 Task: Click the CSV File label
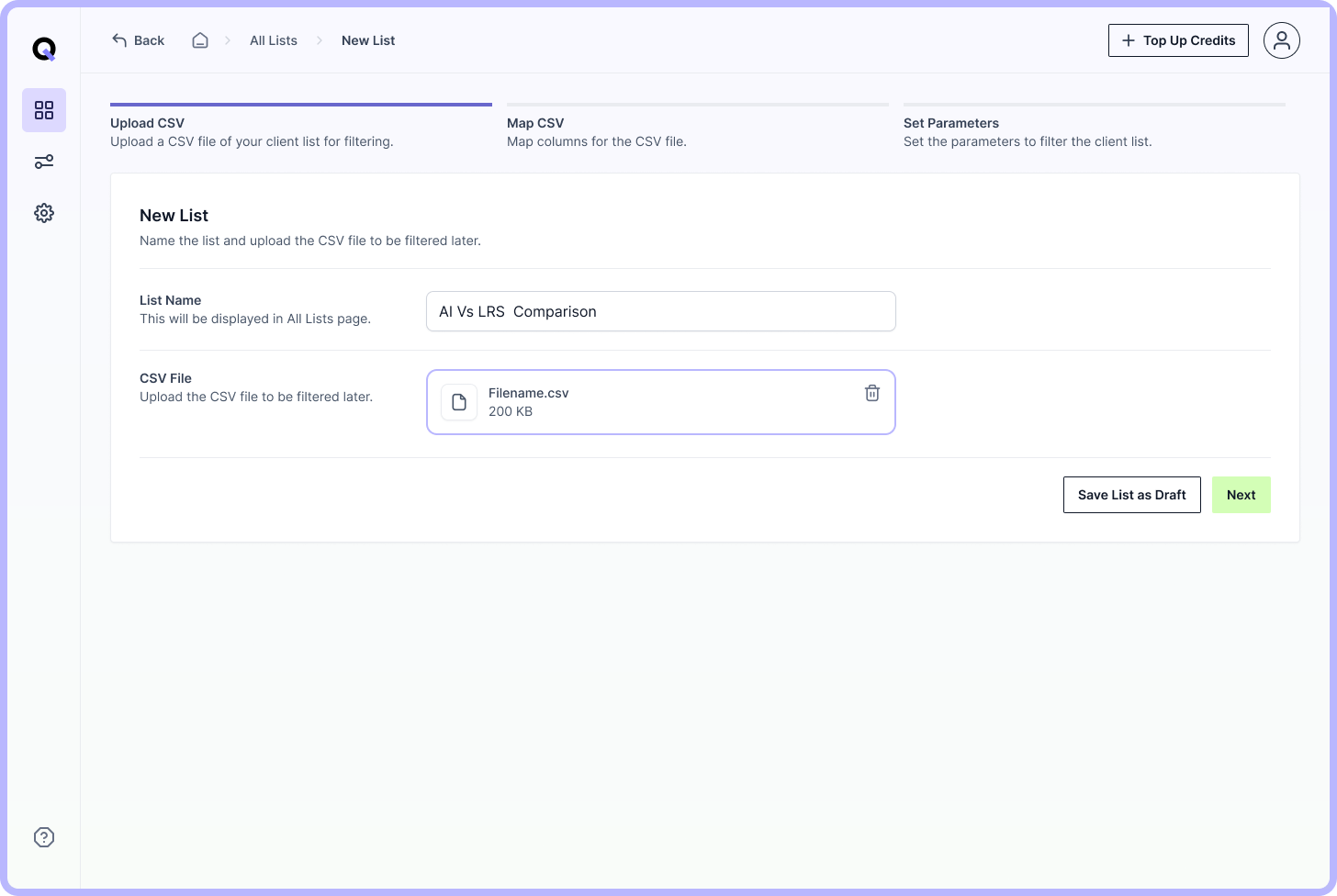pyautogui.click(x=165, y=378)
